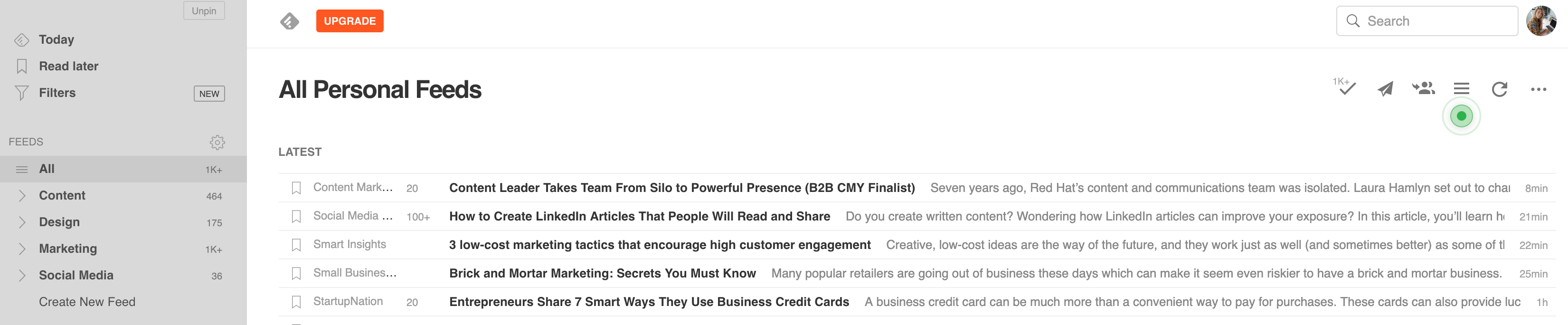Expand the Social Media feed category

(22, 276)
